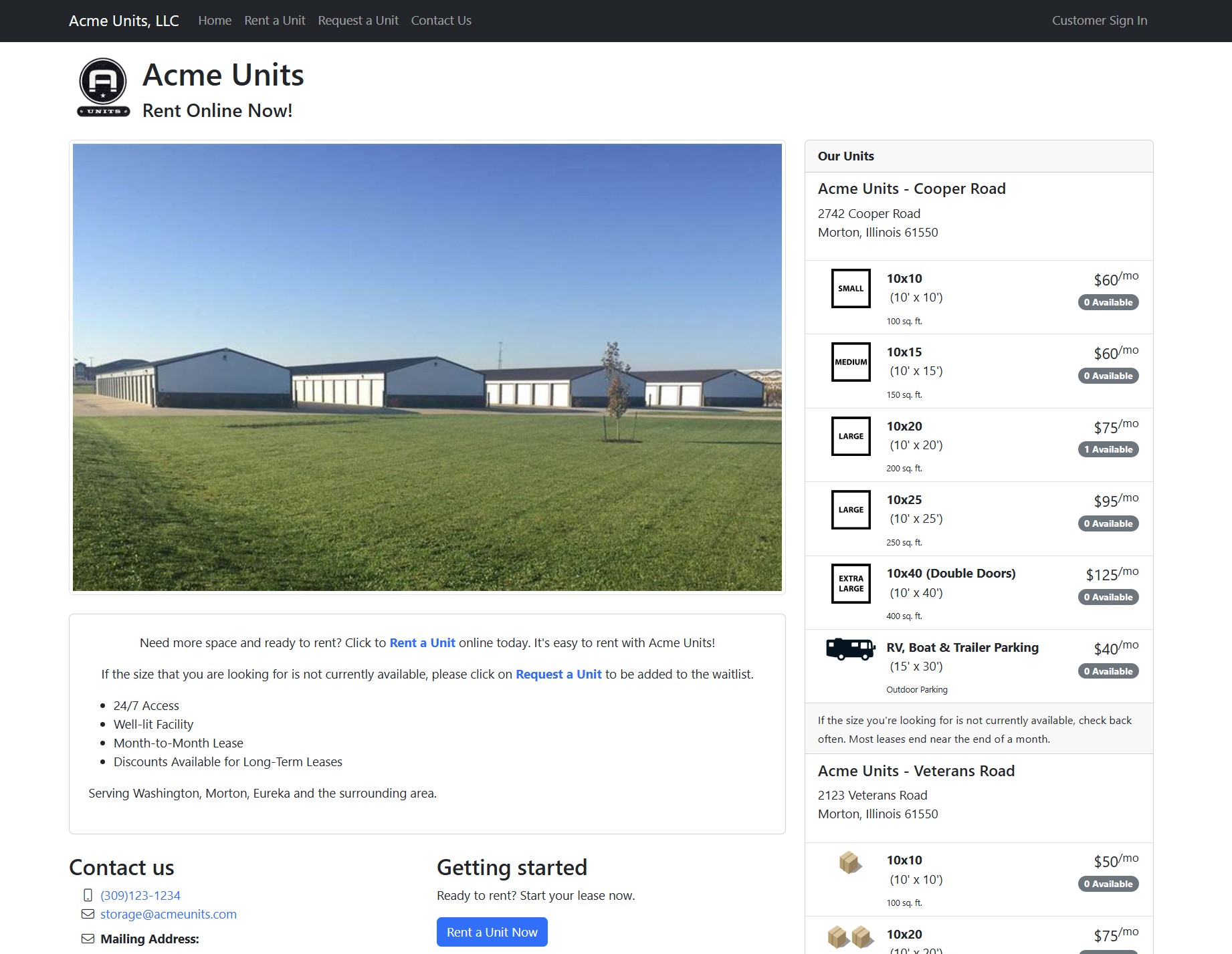Click the 0 Available badge for 10x25
Viewport: 1232px width, 954px height.
point(1108,523)
